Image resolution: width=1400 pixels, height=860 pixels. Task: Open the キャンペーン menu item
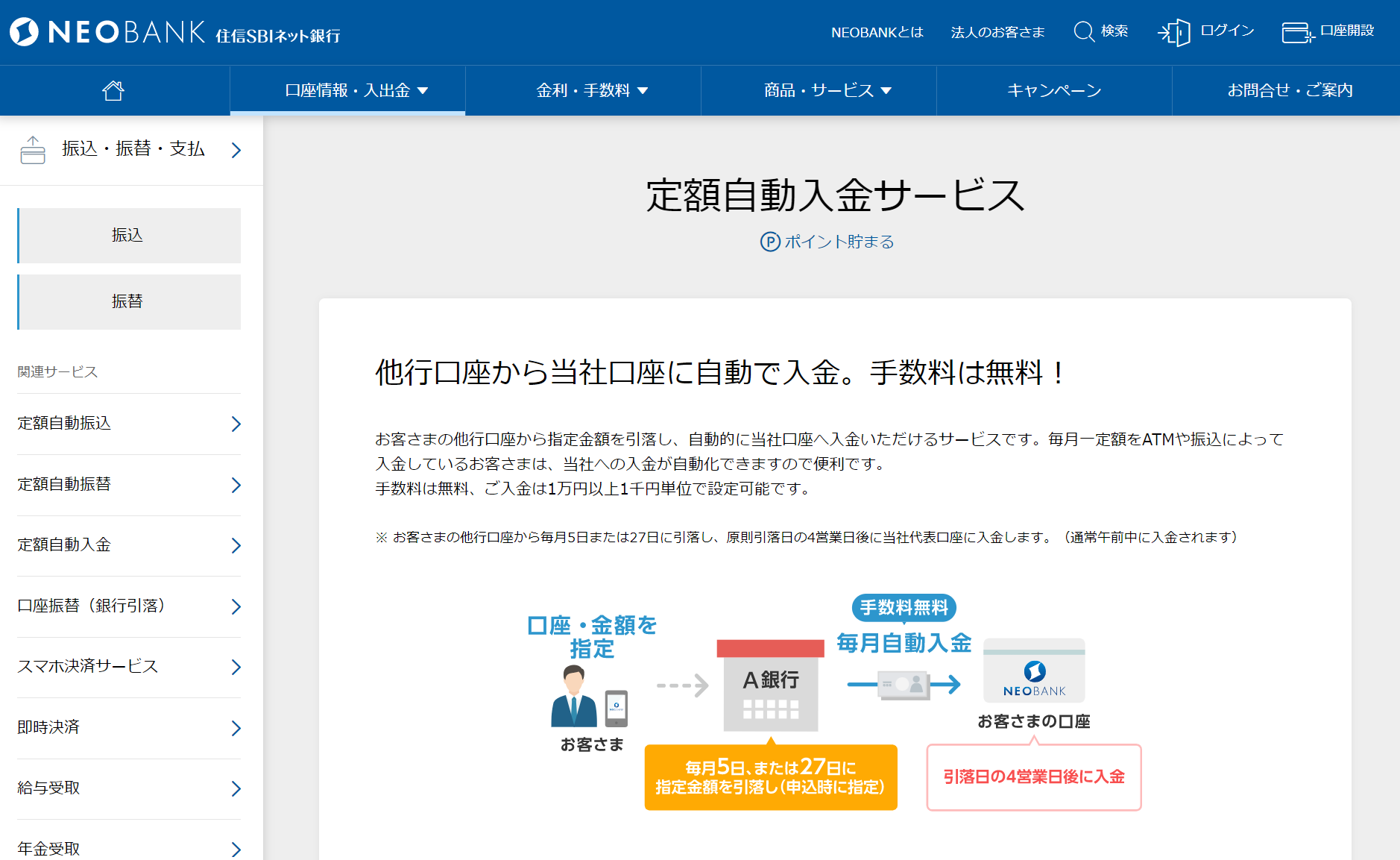[1053, 90]
